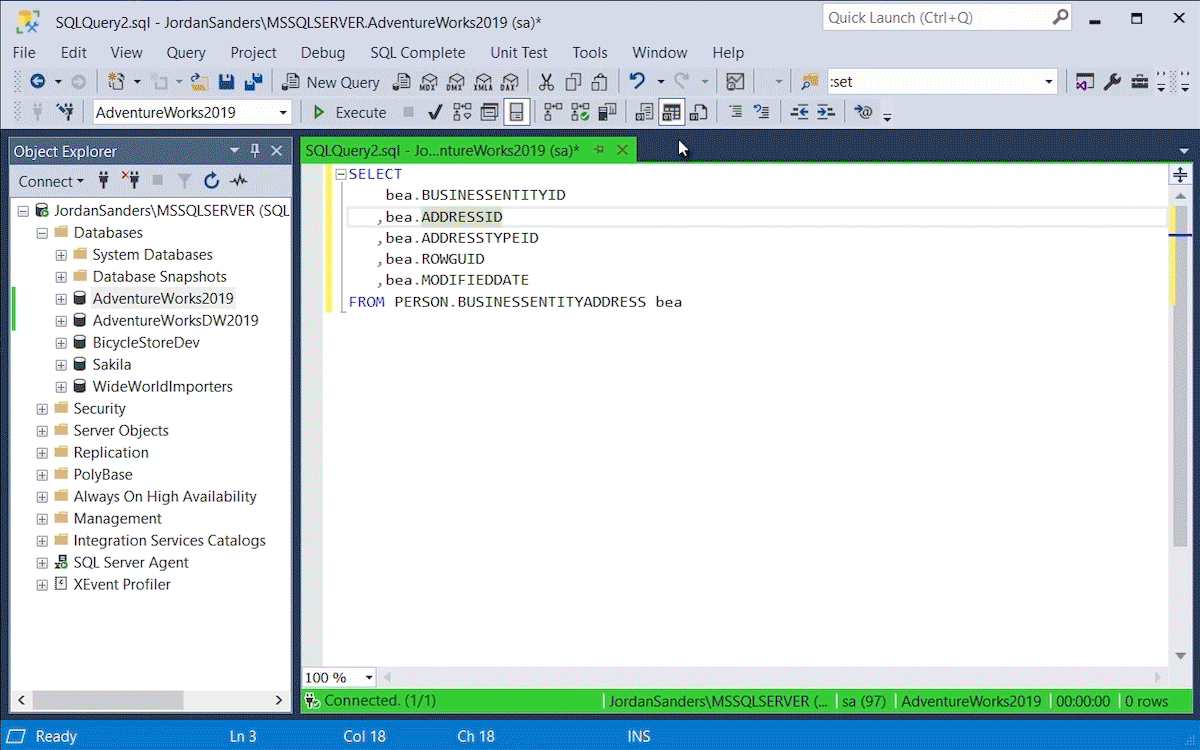
Task: Click the Undo arrow icon
Action: pos(636,82)
